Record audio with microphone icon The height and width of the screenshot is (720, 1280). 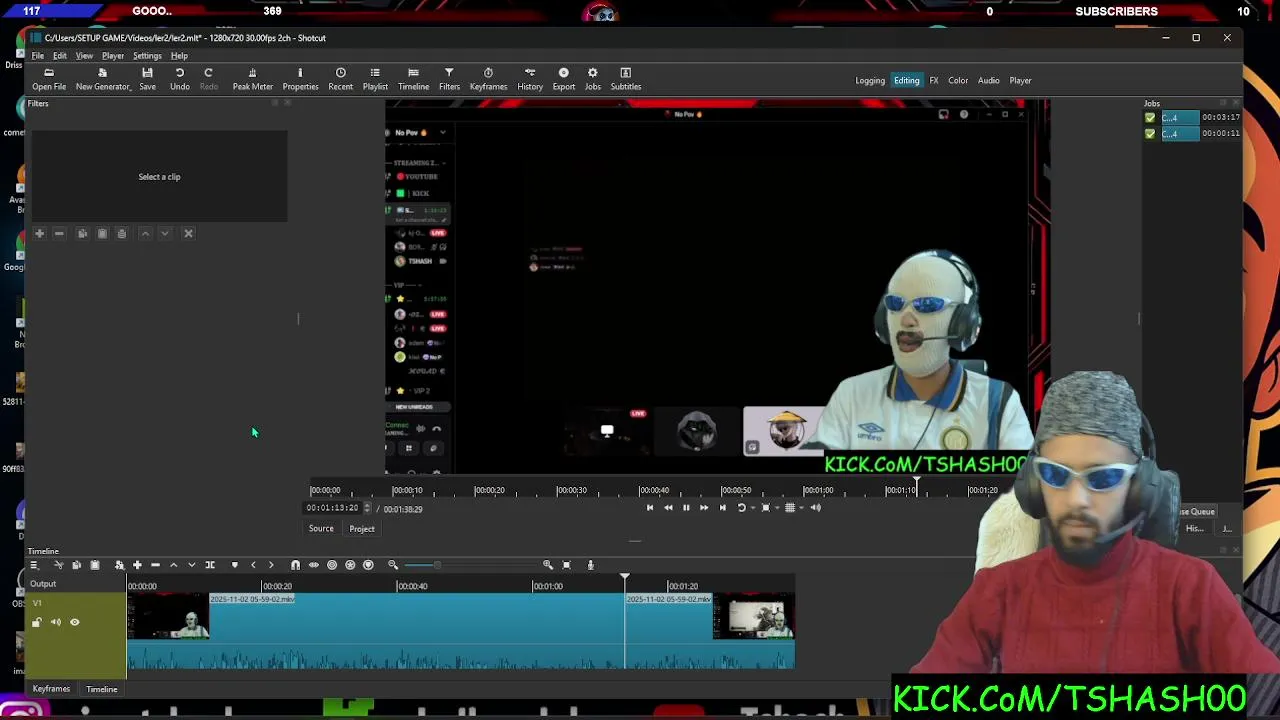point(590,565)
